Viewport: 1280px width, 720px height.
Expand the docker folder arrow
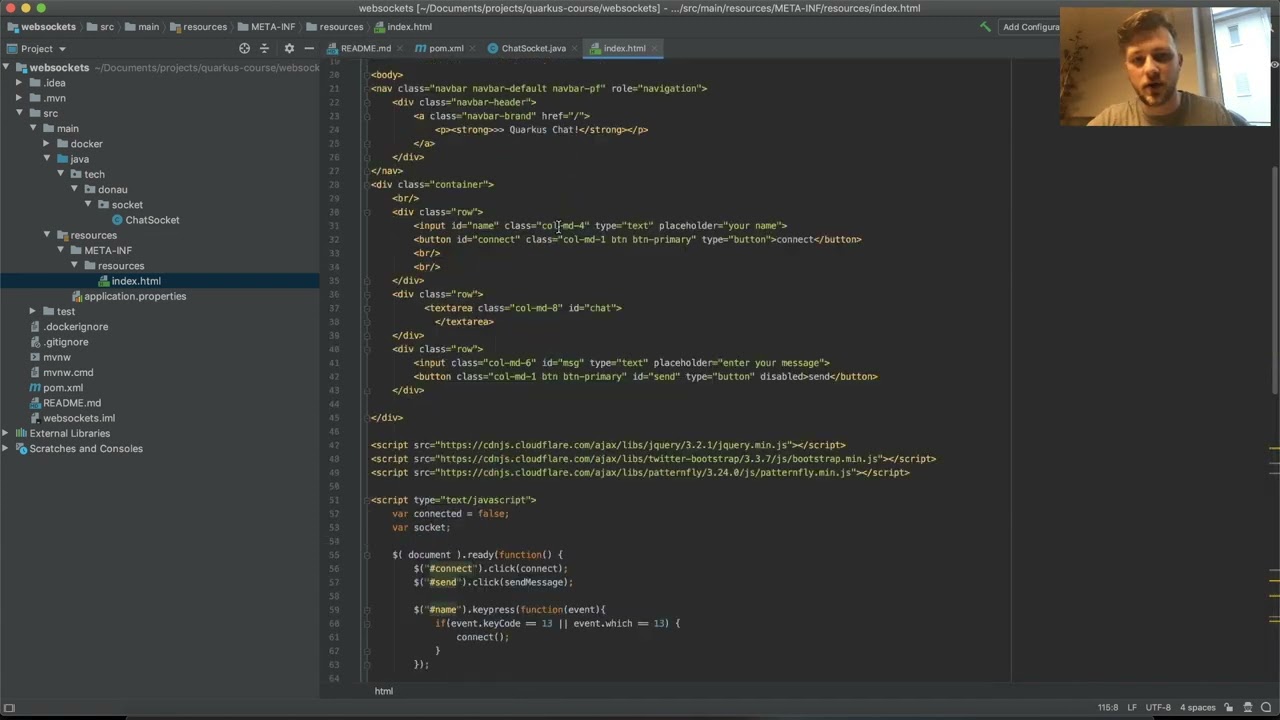click(x=46, y=144)
